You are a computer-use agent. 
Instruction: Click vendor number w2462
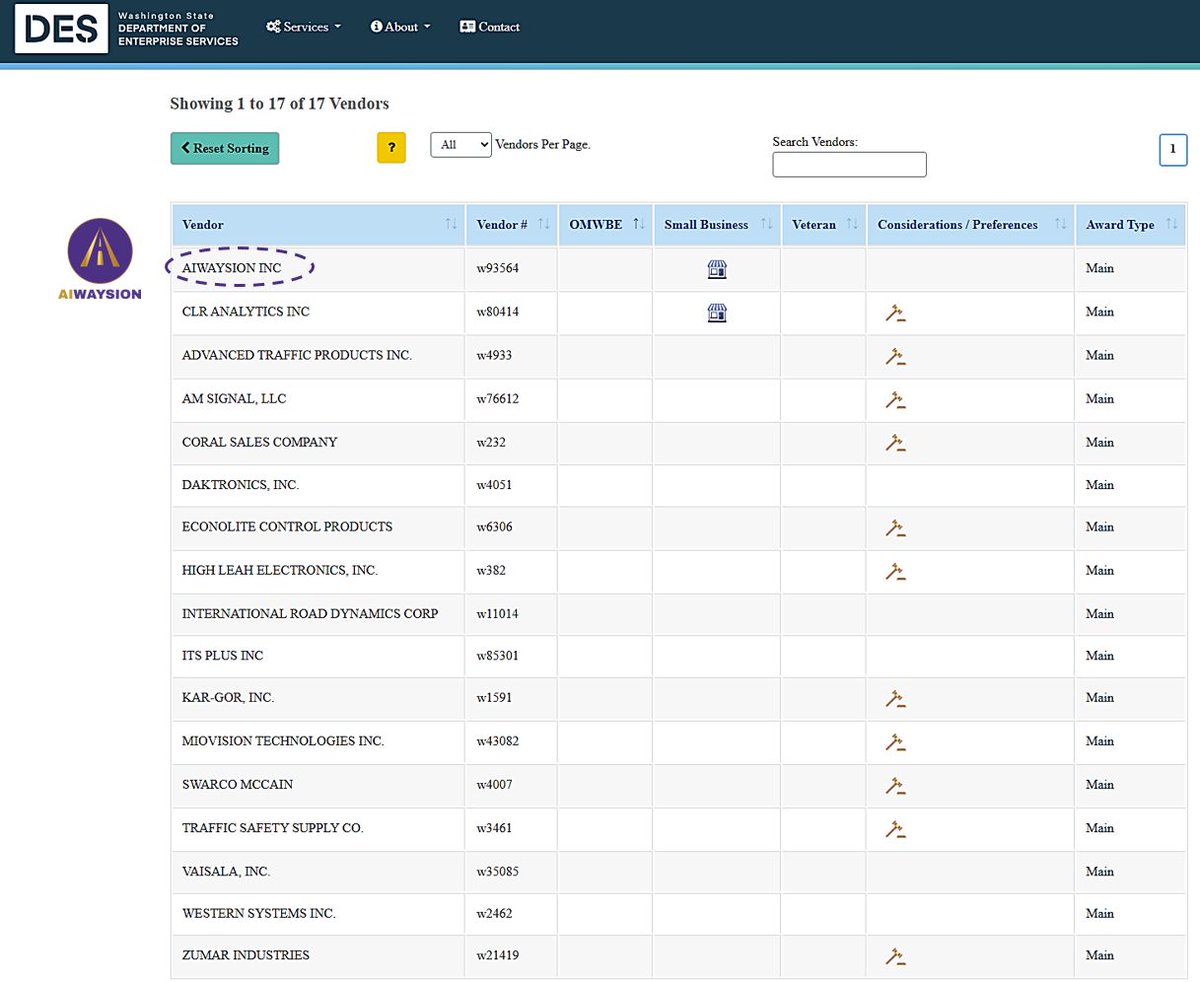click(495, 913)
